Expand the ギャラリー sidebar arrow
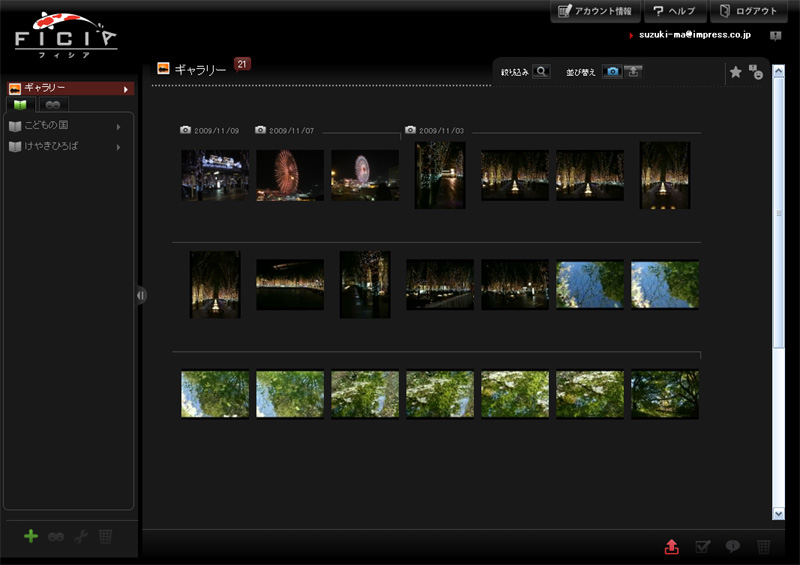Screen dimensions: 800x565 (126, 89)
